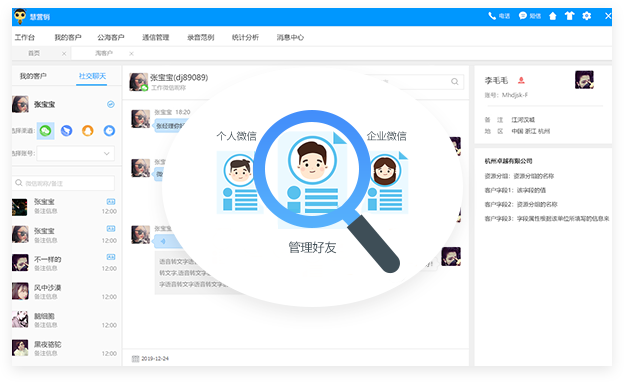The image size is (624, 382).
Task: Click the red user icon beside 李毛毛
Action: (521, 81)
